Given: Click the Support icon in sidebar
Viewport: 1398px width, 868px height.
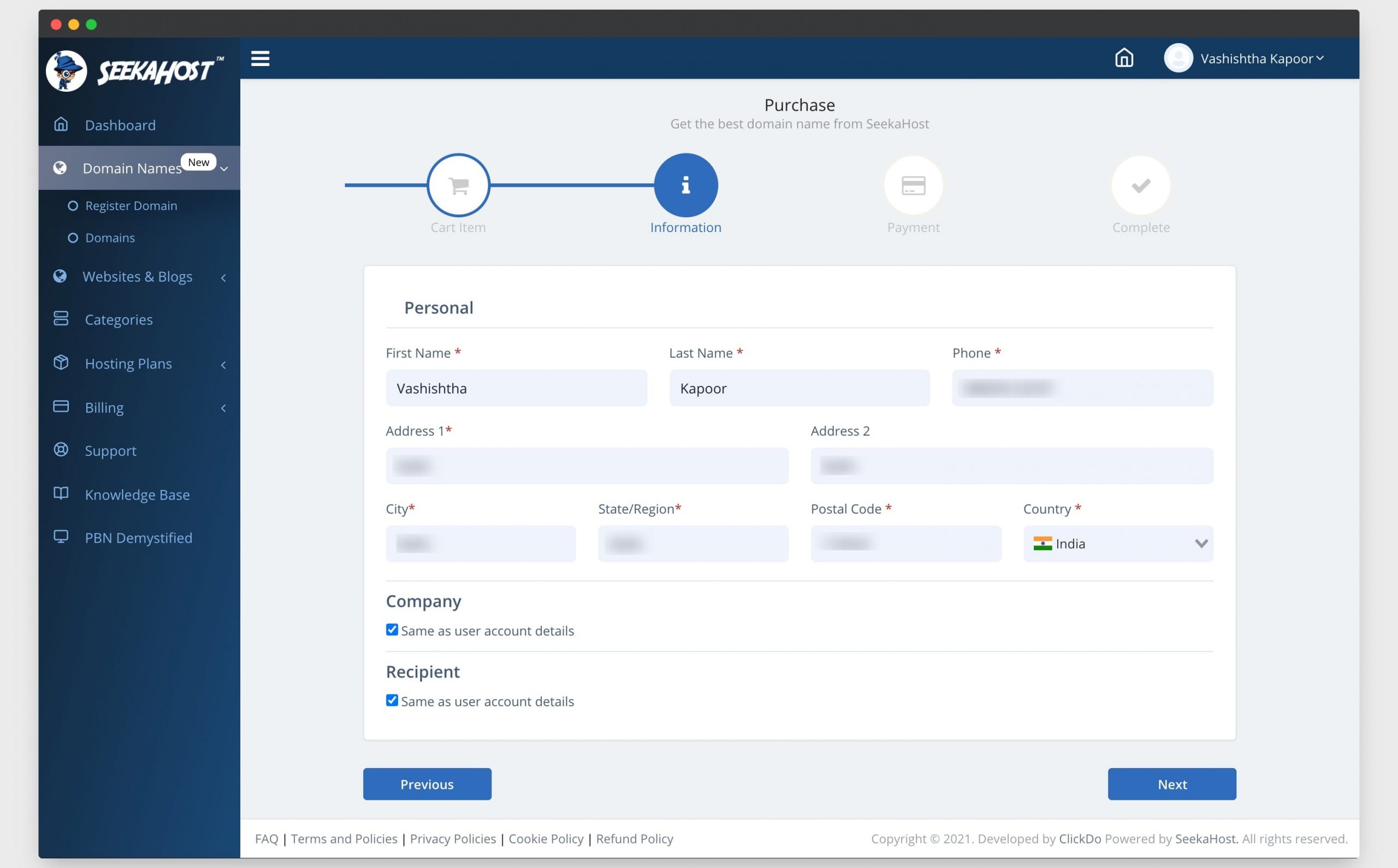Looking at the screenshot, I should pos(62,450).
